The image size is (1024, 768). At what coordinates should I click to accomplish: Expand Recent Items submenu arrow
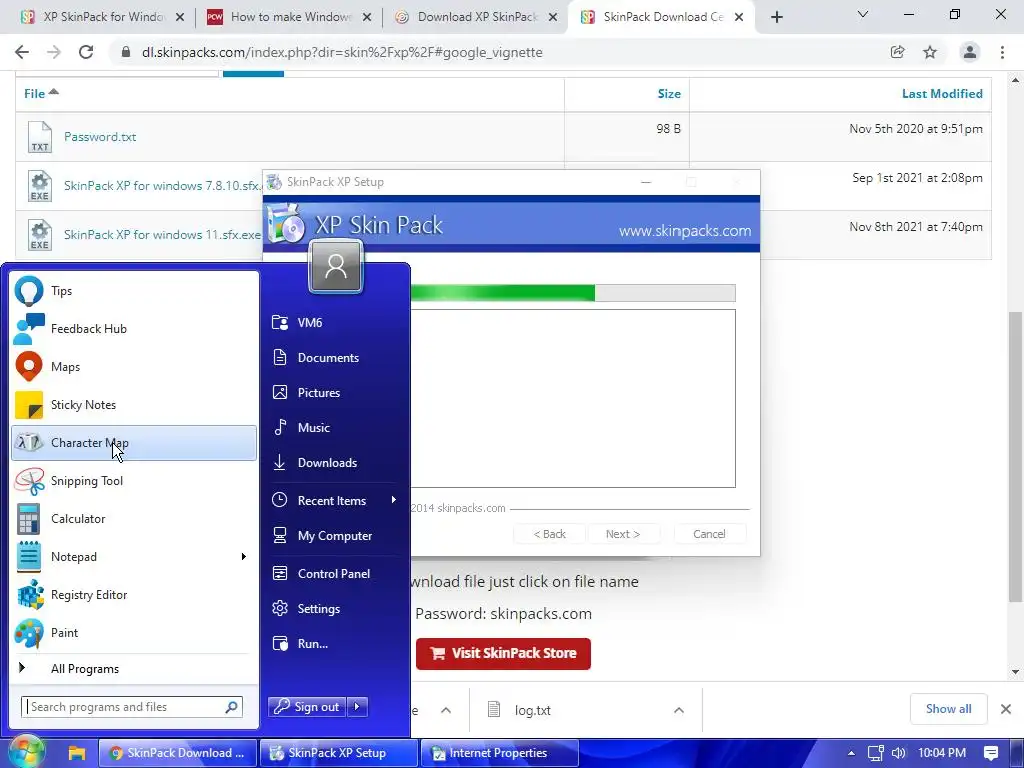pyautogui.click(x=393, y=500)
